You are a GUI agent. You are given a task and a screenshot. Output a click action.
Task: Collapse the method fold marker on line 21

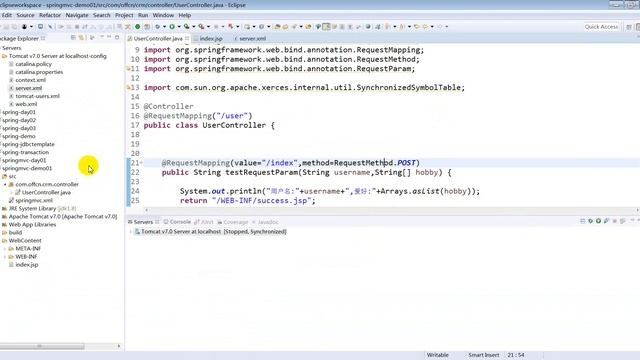[x=141, y=163]
